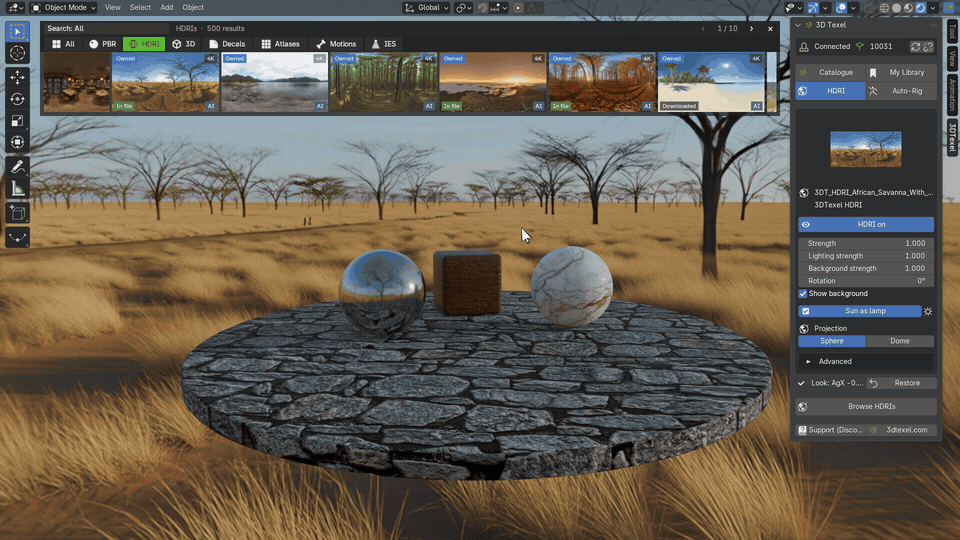Open shading options dropdown arrow
This screenshot has height=540, width=960.
tap(932, 8)
